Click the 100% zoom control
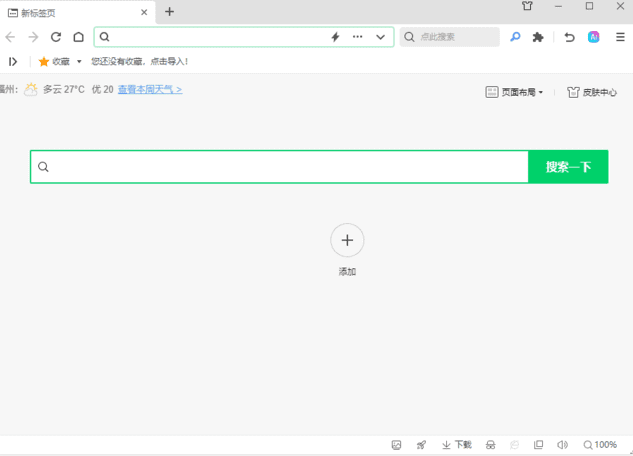This screenshot has height=456, width=633. [600, 445]
